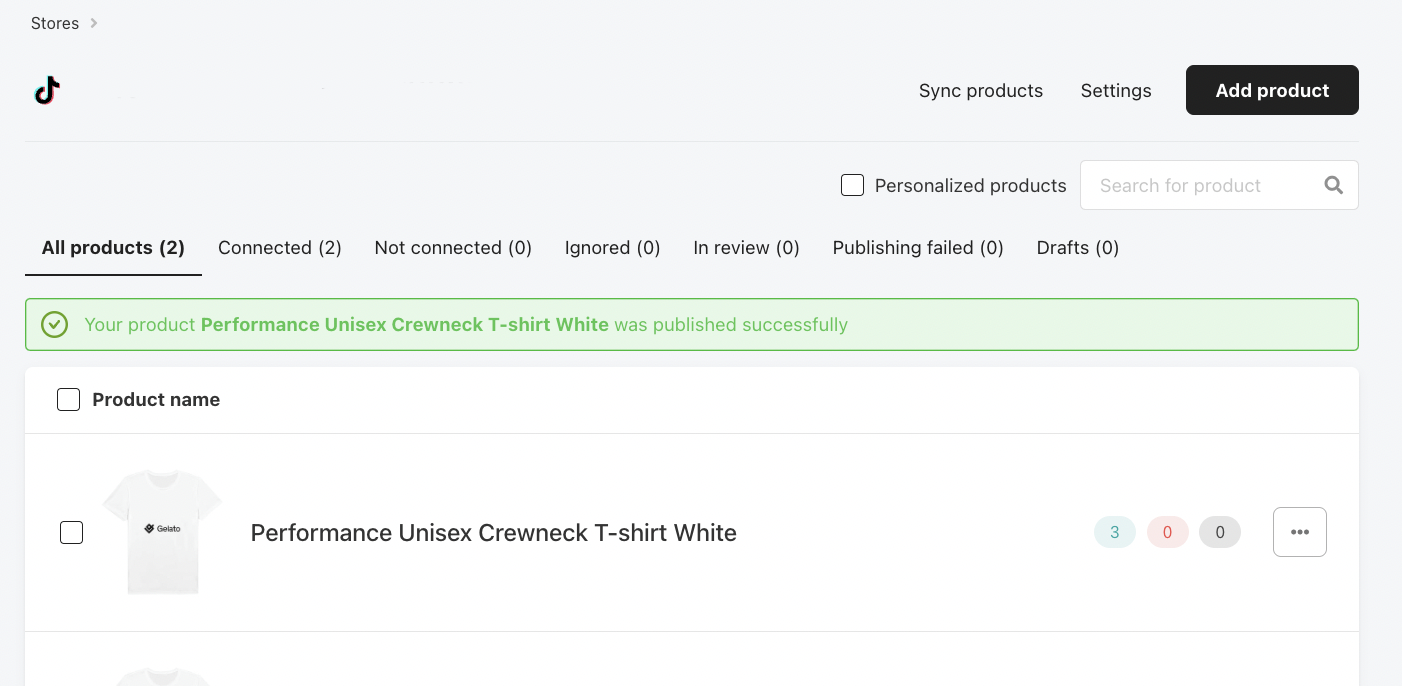Click the Add product button
The image size is (1402, 686).
(x=1272, y=90)
